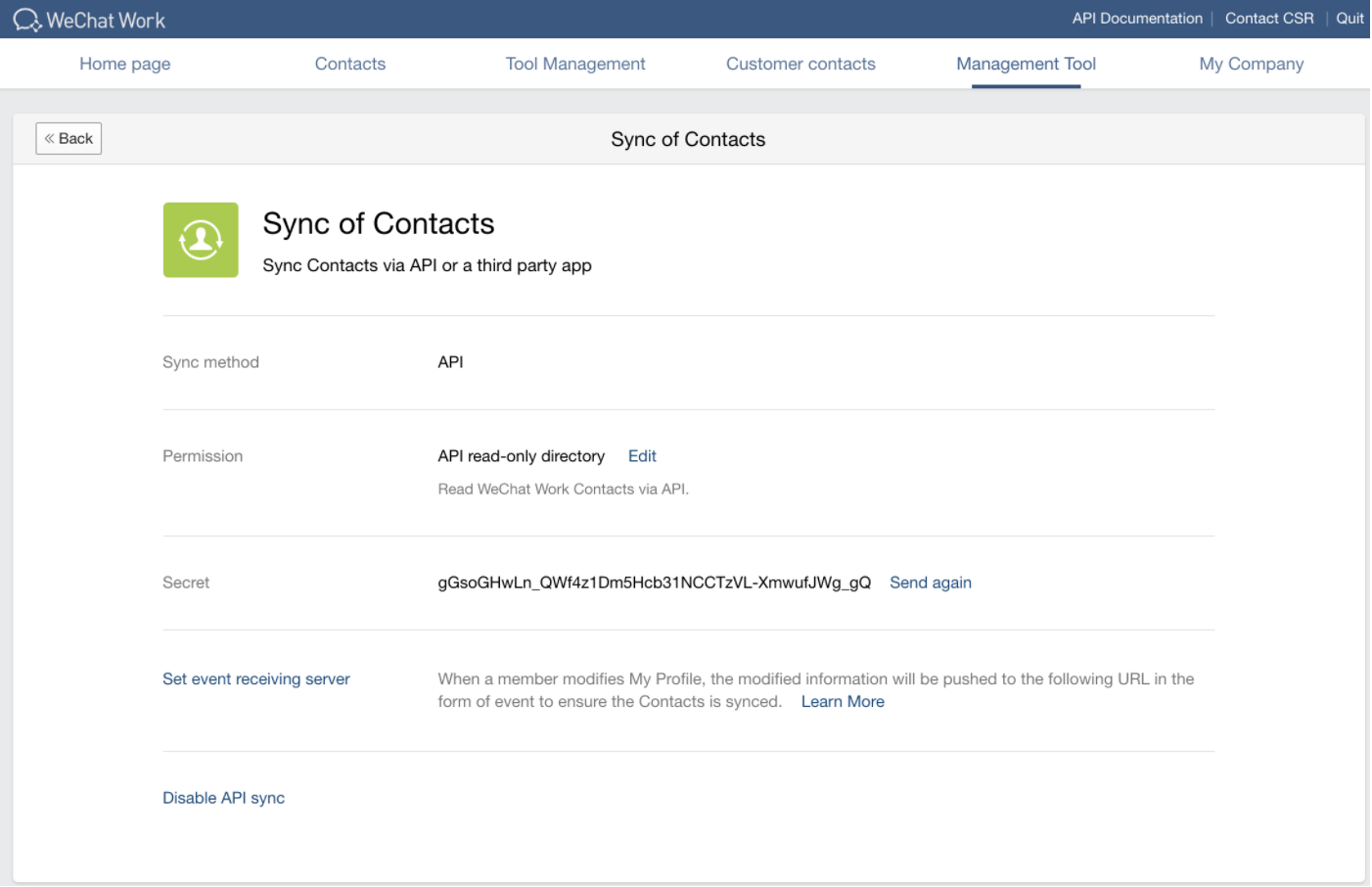Open Set event receiving server
Image resolution: width=1372 pixels, height=887 pixels.
256,679
